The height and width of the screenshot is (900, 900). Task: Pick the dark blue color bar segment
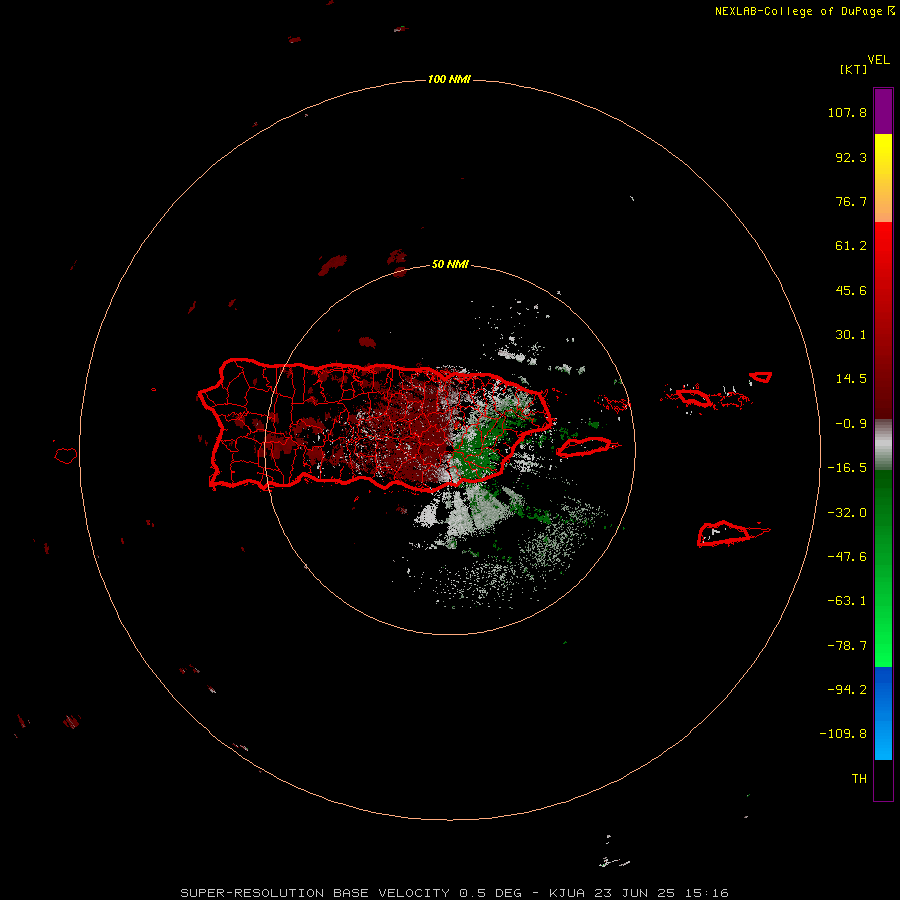pos(883,689)
